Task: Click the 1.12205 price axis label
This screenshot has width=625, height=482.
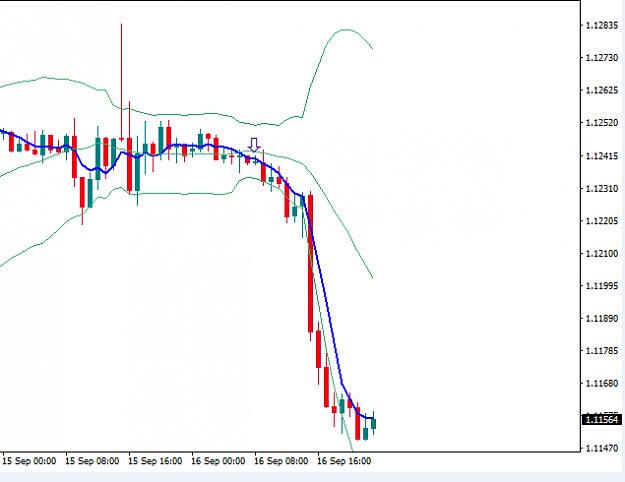Action: (601, 221)
